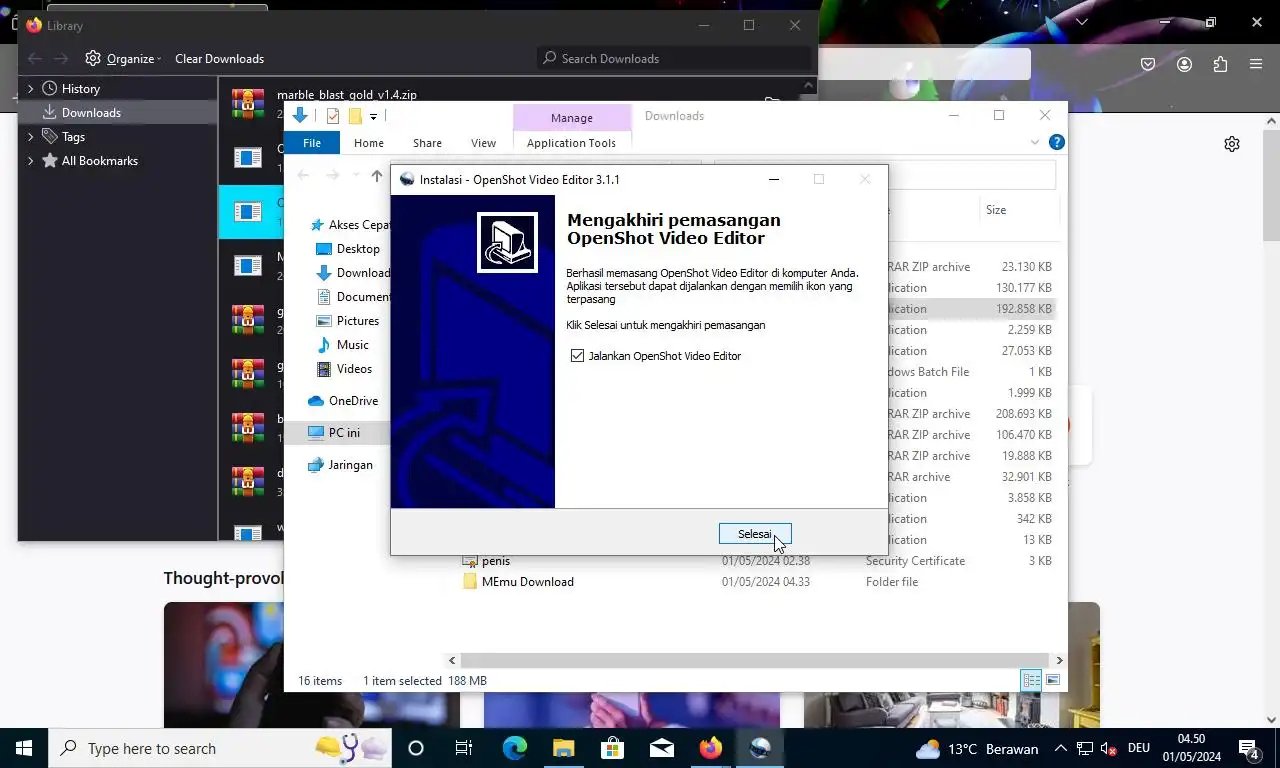Viewport: 1280px width, 768px height.
Task: Open new tab page settings gear
Action: 1232,144
